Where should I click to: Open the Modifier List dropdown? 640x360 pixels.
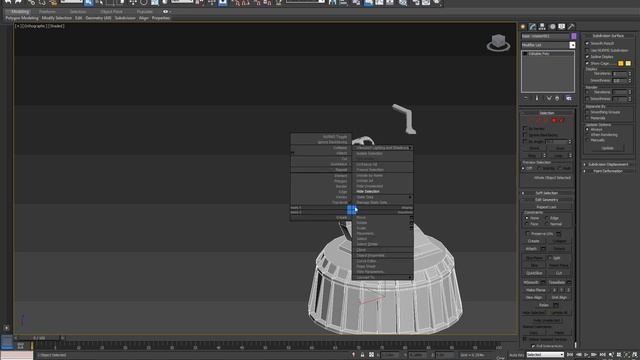[572, 45]
